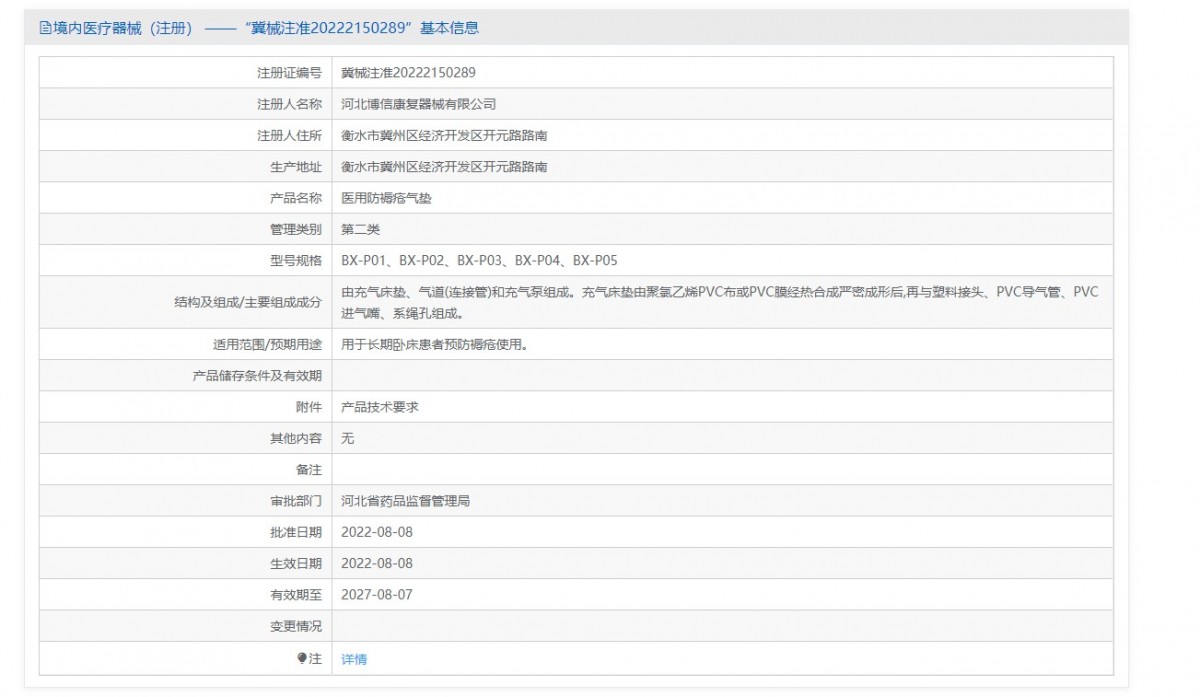Open the 详情 link in the 注 row

[x=354, y=659]
